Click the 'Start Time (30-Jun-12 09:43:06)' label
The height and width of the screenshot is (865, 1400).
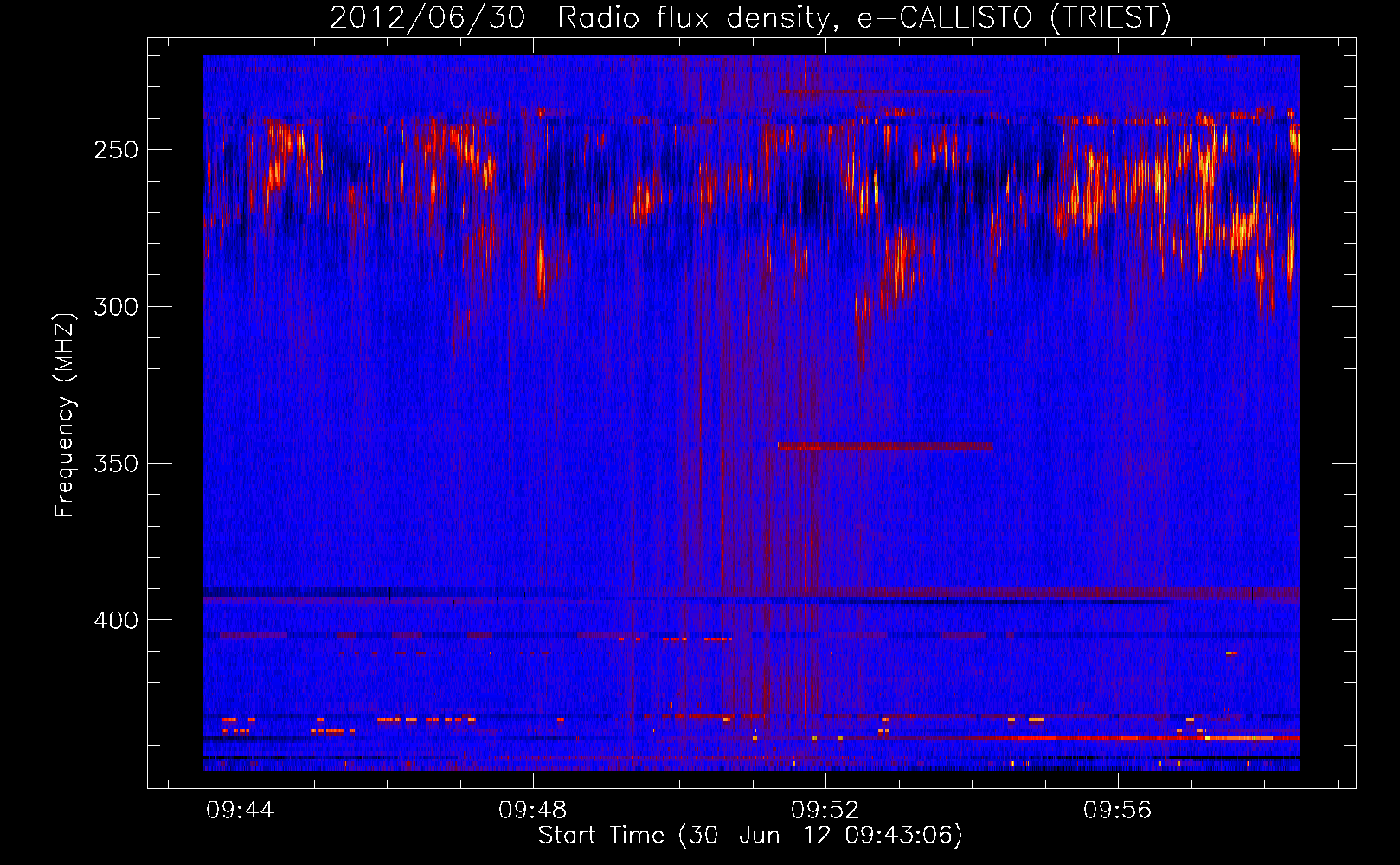click(x=750, y=836)
